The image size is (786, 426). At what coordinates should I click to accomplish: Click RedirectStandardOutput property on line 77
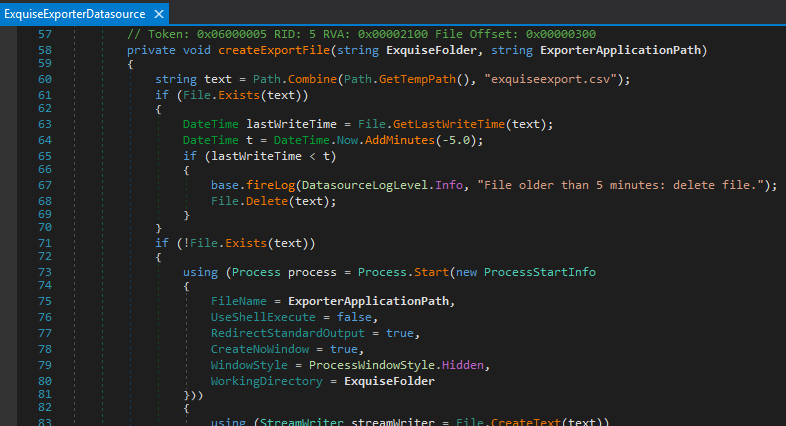coord(288,334)
